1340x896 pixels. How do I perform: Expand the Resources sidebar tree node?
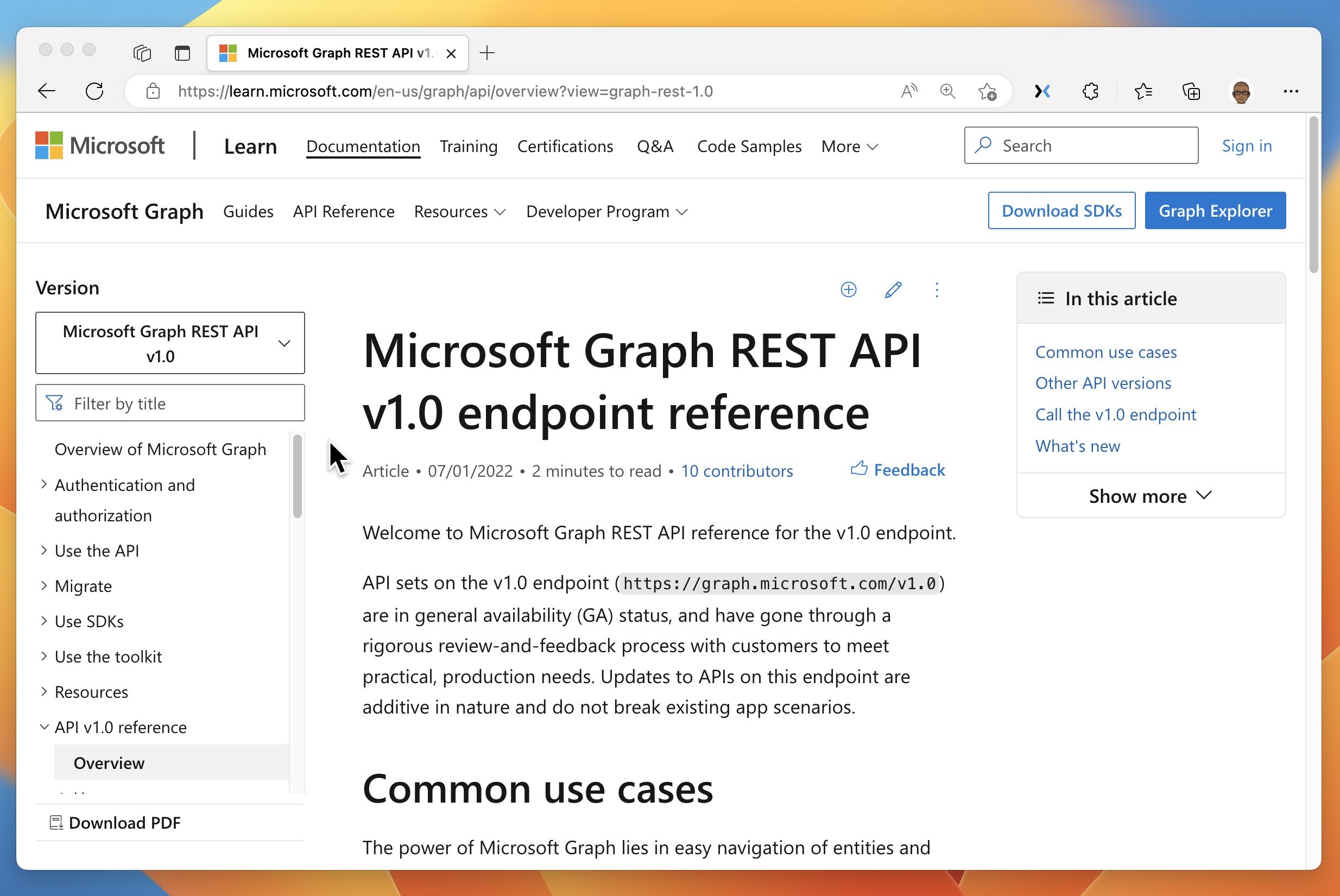point(44,691)
